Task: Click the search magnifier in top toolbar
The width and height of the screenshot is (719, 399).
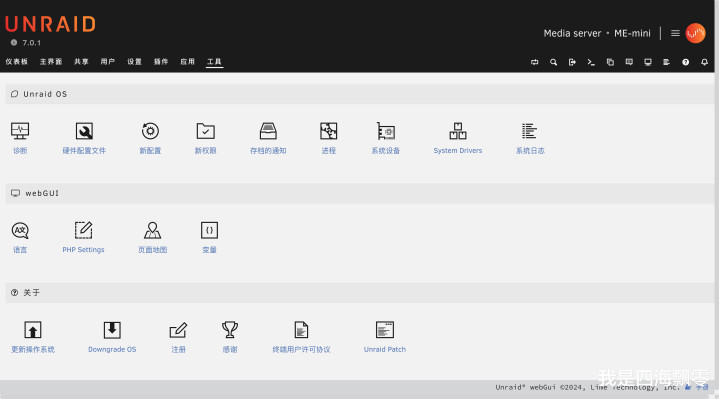Action: 553,62
